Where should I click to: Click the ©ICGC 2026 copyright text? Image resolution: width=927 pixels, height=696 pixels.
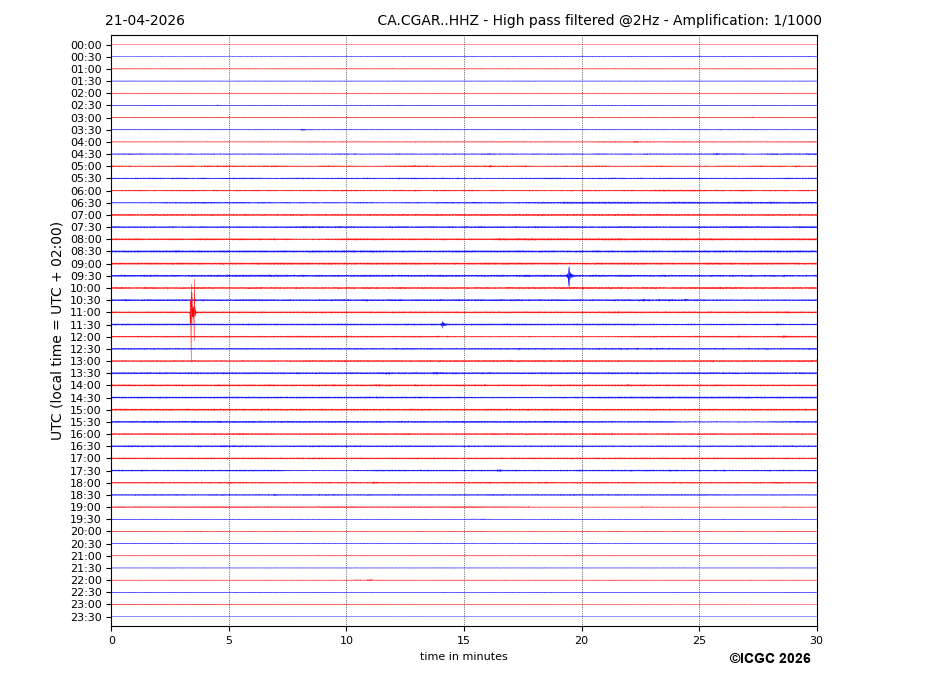769,659
